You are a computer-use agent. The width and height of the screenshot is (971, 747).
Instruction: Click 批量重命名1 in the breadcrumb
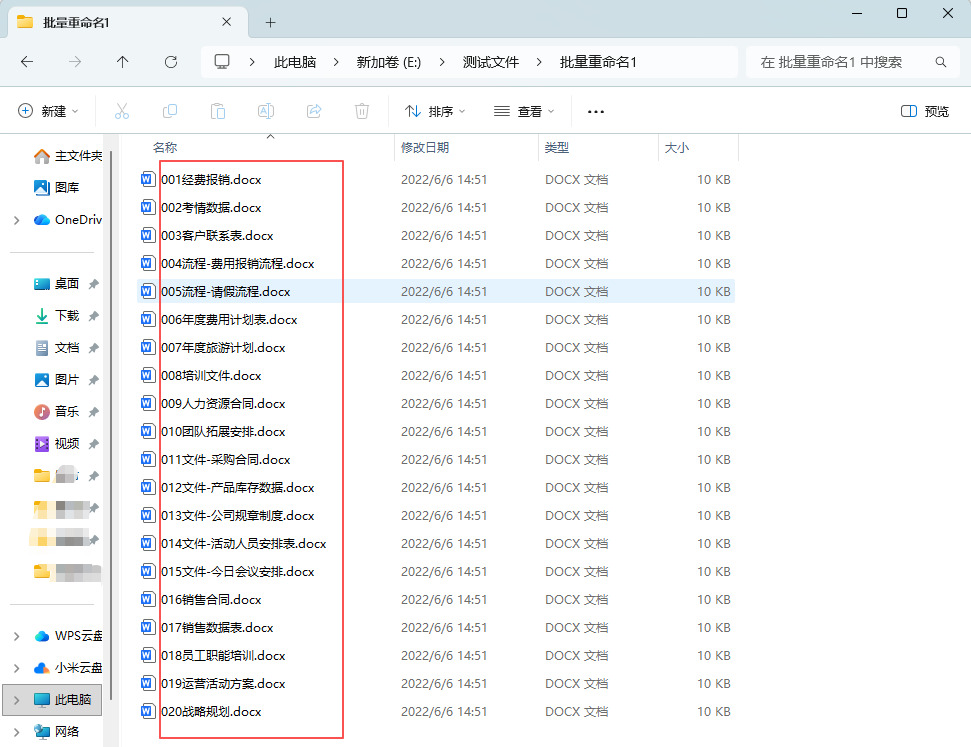click(598, 62)
